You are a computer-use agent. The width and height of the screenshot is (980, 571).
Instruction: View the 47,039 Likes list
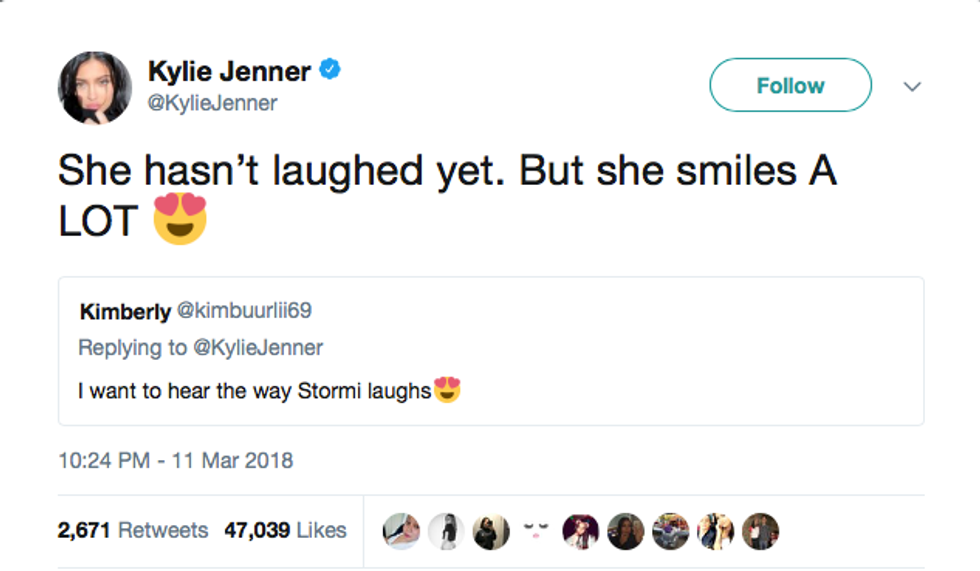click(285, 530)
